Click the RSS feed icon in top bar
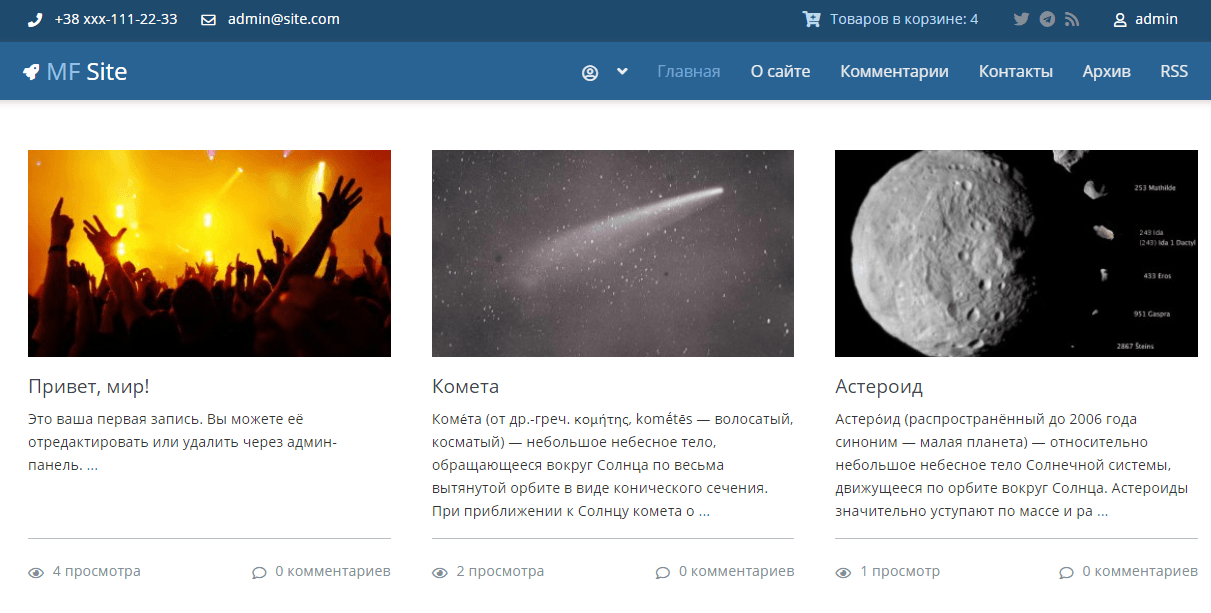 (1072, 19)
